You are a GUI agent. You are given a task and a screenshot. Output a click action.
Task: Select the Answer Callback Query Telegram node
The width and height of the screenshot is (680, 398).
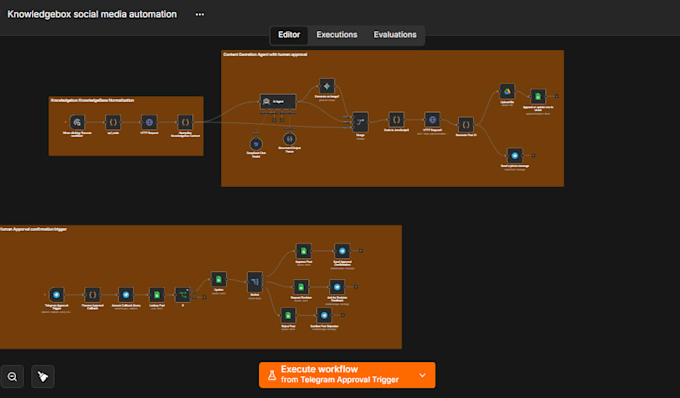point(126,295)
